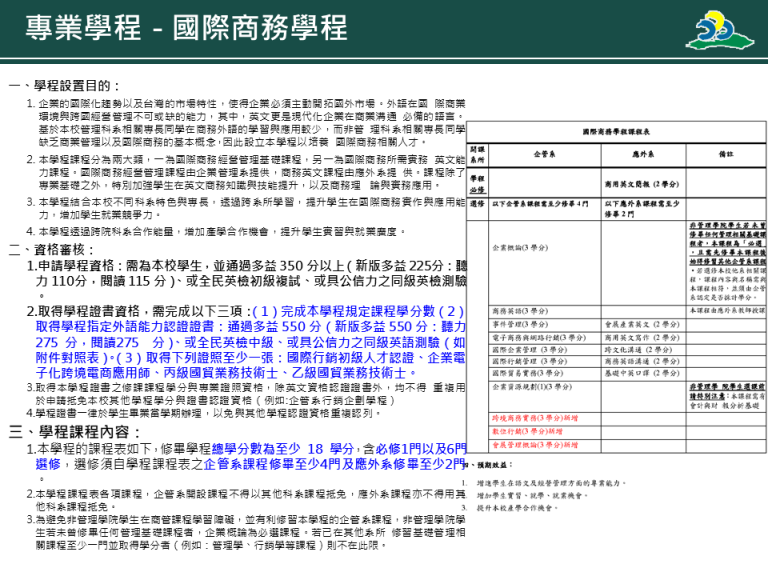This screenshot has height=576, width=768.
Task: Click the 企管系 column header
Action: [x=545, y=156]
